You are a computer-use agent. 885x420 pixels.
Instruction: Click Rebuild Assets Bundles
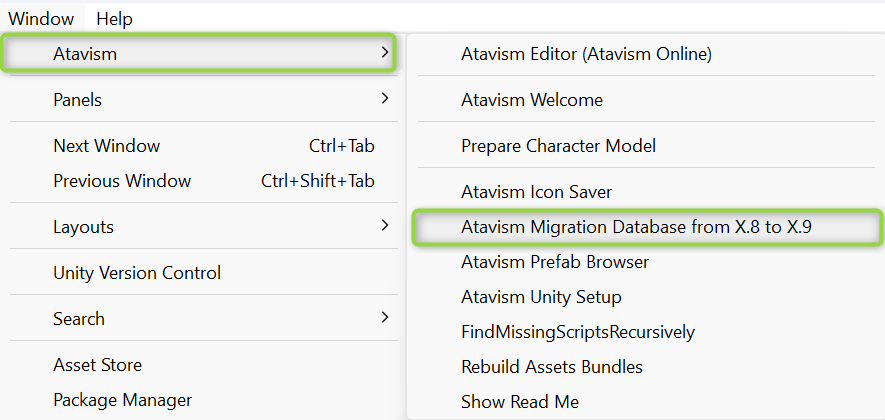[551, 367]
